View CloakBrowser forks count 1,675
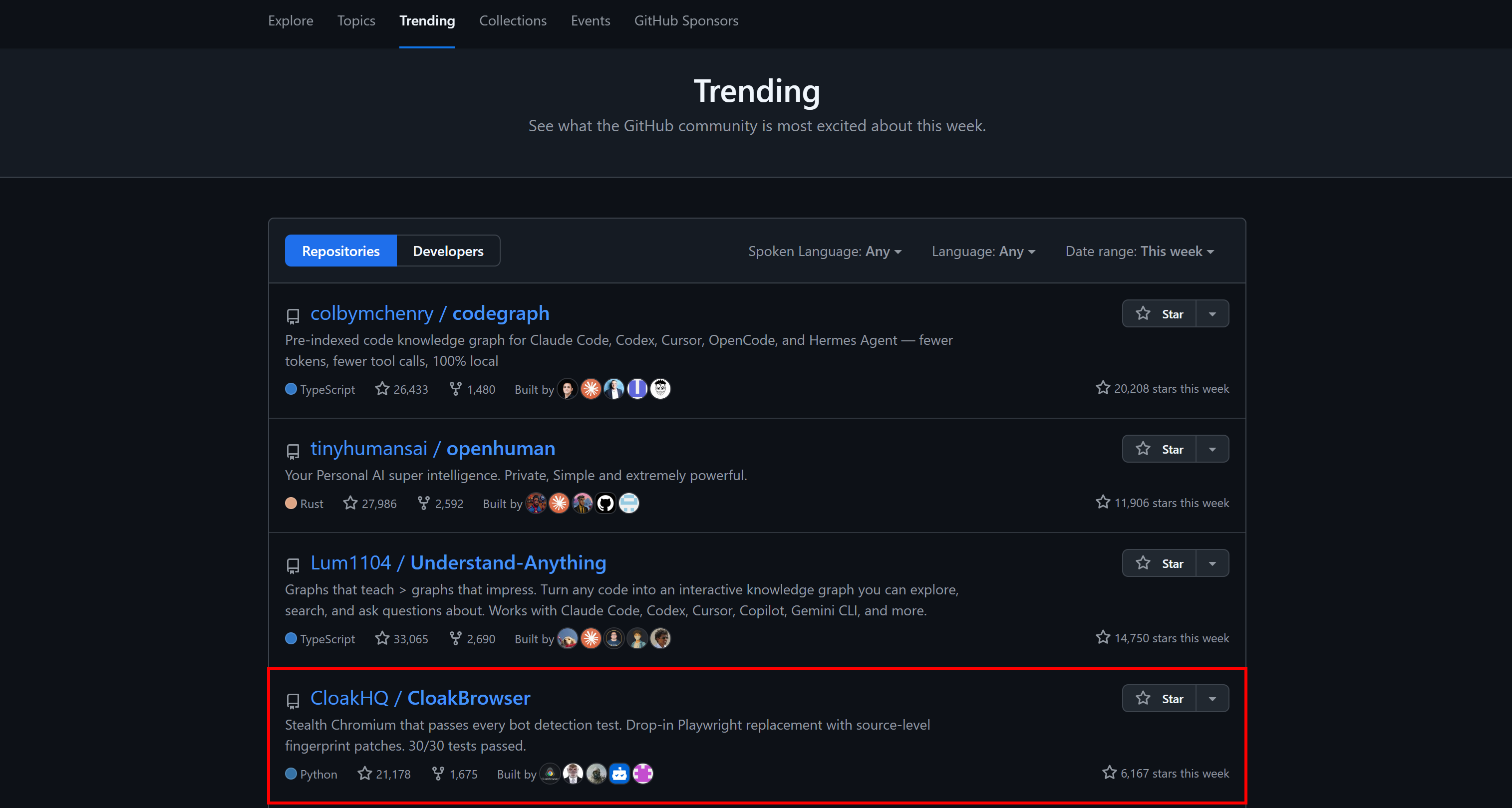Viewport: 1512px width, 808px height. [455, 774]
